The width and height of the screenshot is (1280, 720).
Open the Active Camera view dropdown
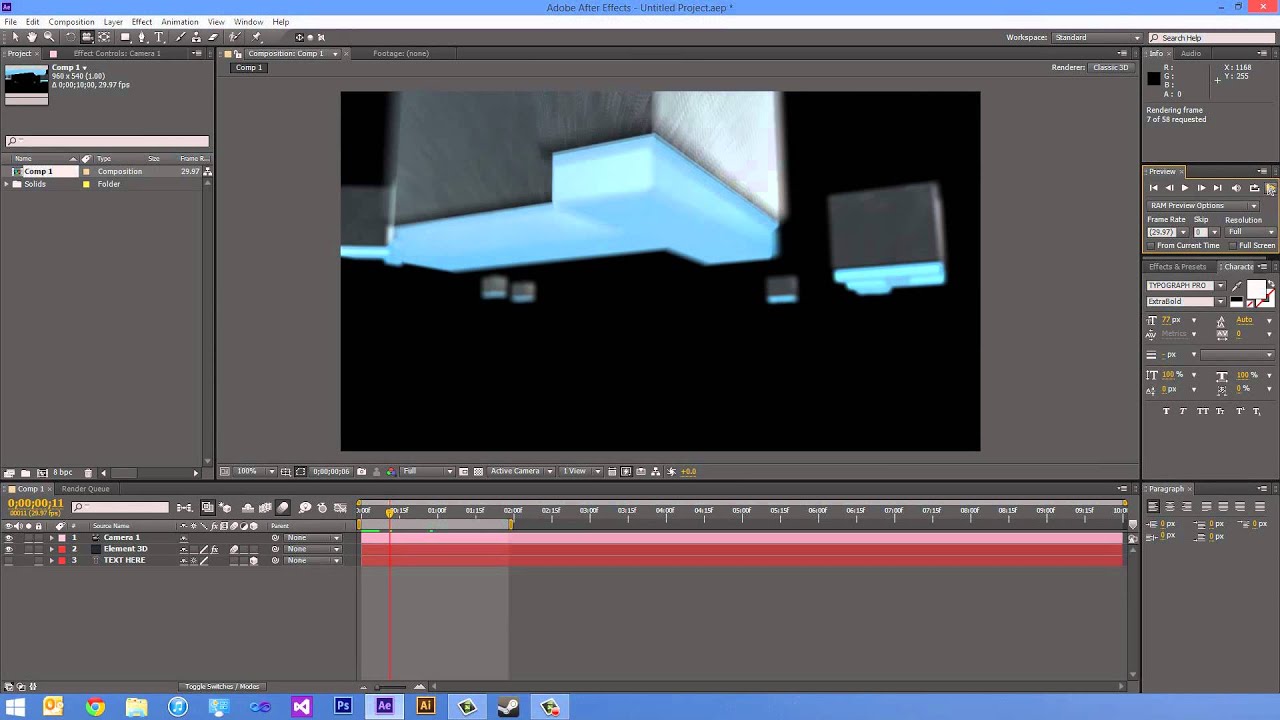coord(521,471)
